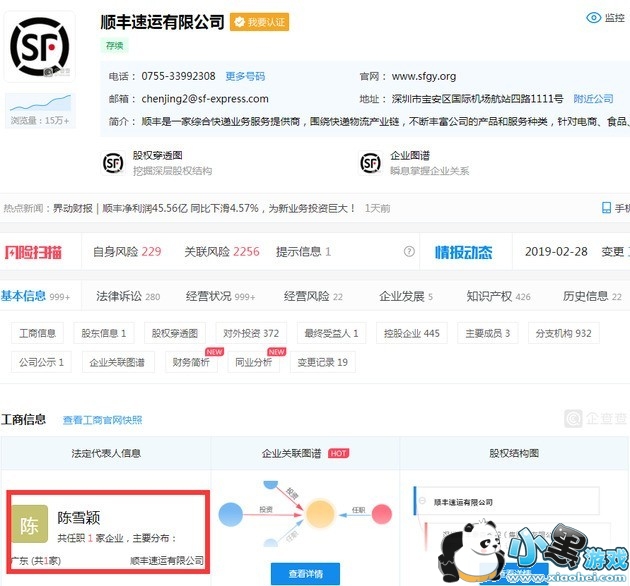This screenshot has height=586, width=630.
Task: Select the 公司公示 1 button
Action: [41, 362]
